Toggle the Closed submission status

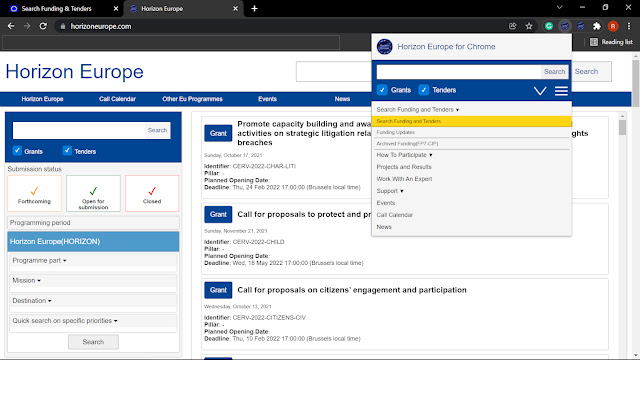(x=152, y=193)
